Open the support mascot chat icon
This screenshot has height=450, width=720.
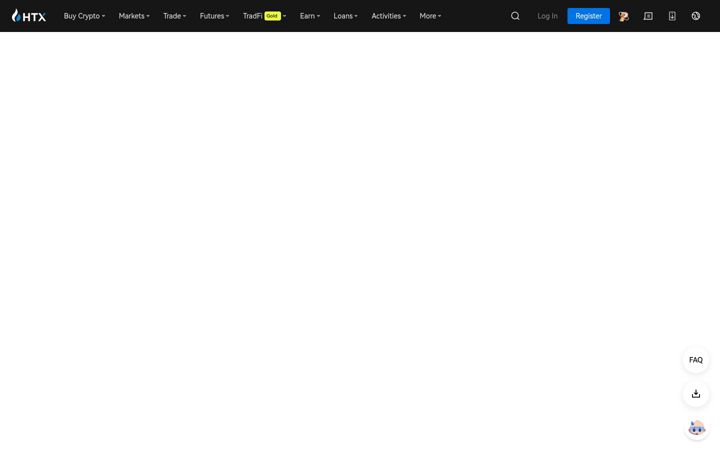click(697, 428)
